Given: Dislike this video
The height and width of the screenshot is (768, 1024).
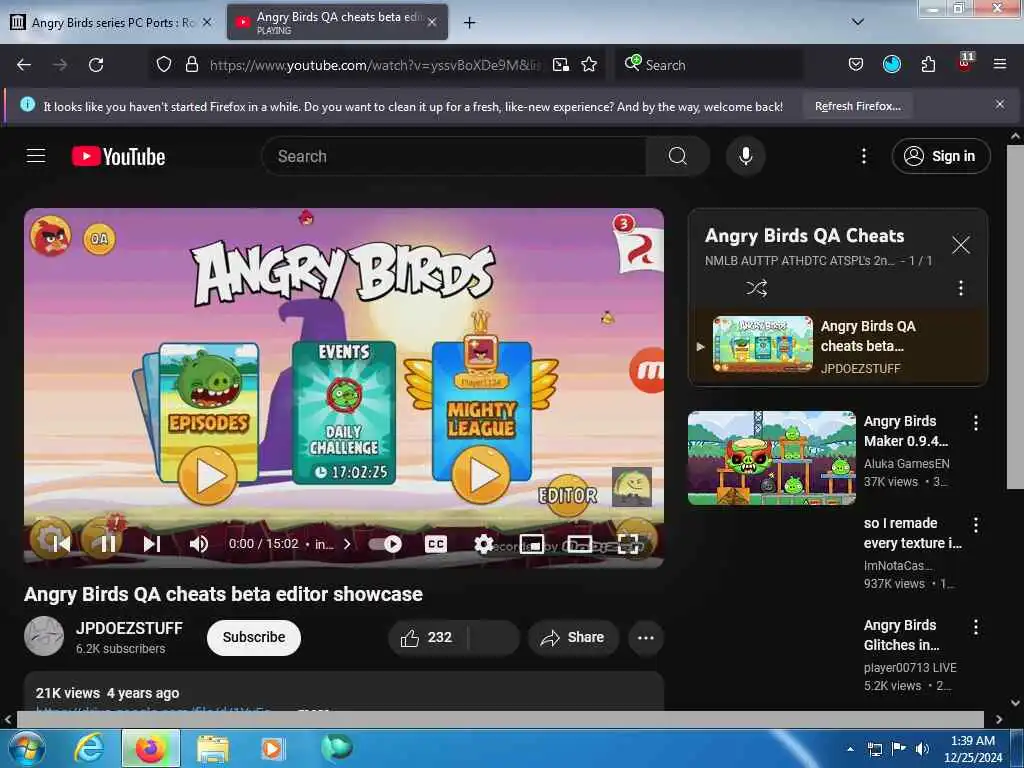Looking at the screenshot, I should tap(494, 637).
